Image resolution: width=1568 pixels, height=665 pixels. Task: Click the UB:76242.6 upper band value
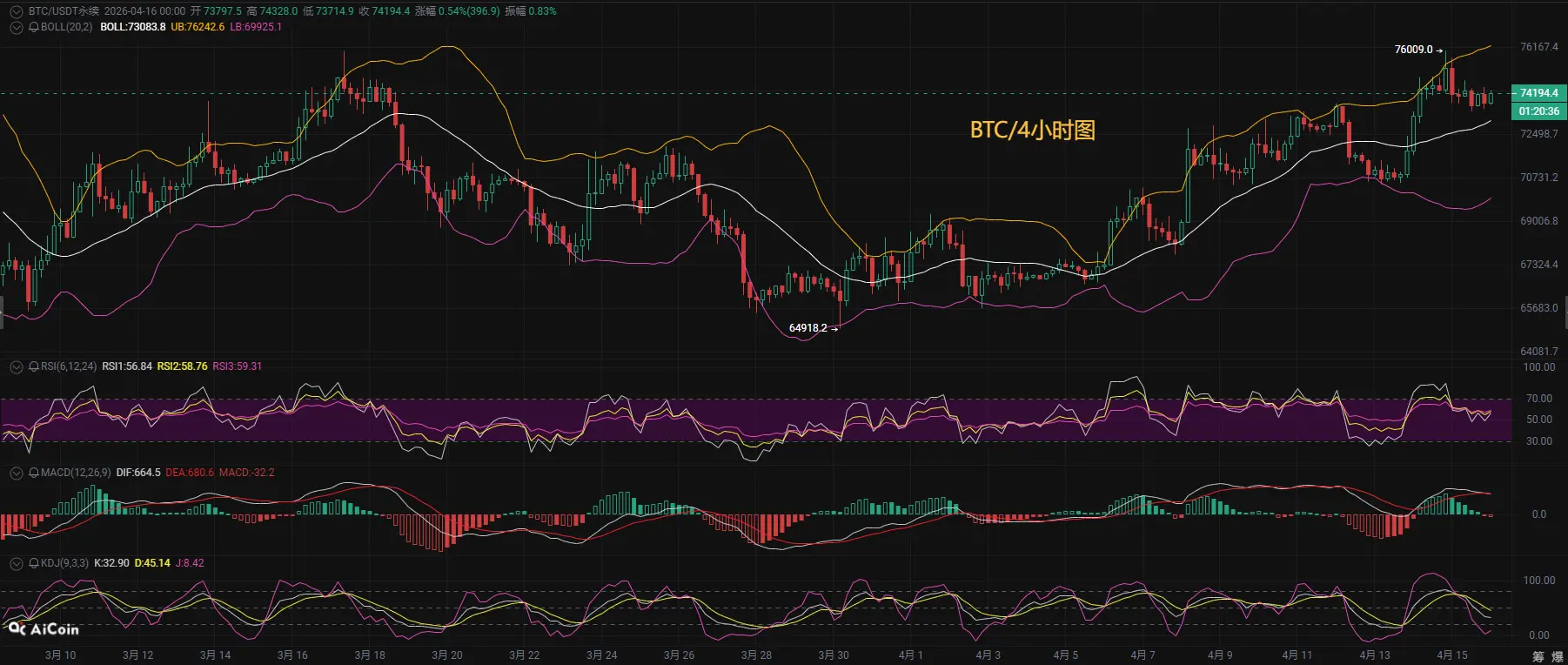click(x=198, y=27)
